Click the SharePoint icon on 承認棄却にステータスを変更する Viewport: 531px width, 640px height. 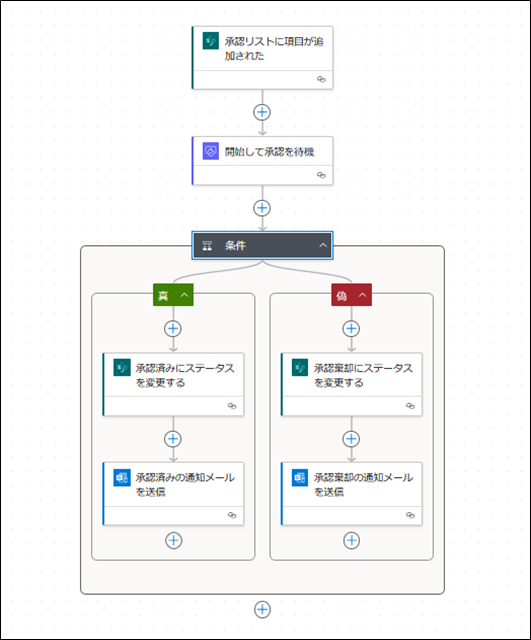point(300,367)
